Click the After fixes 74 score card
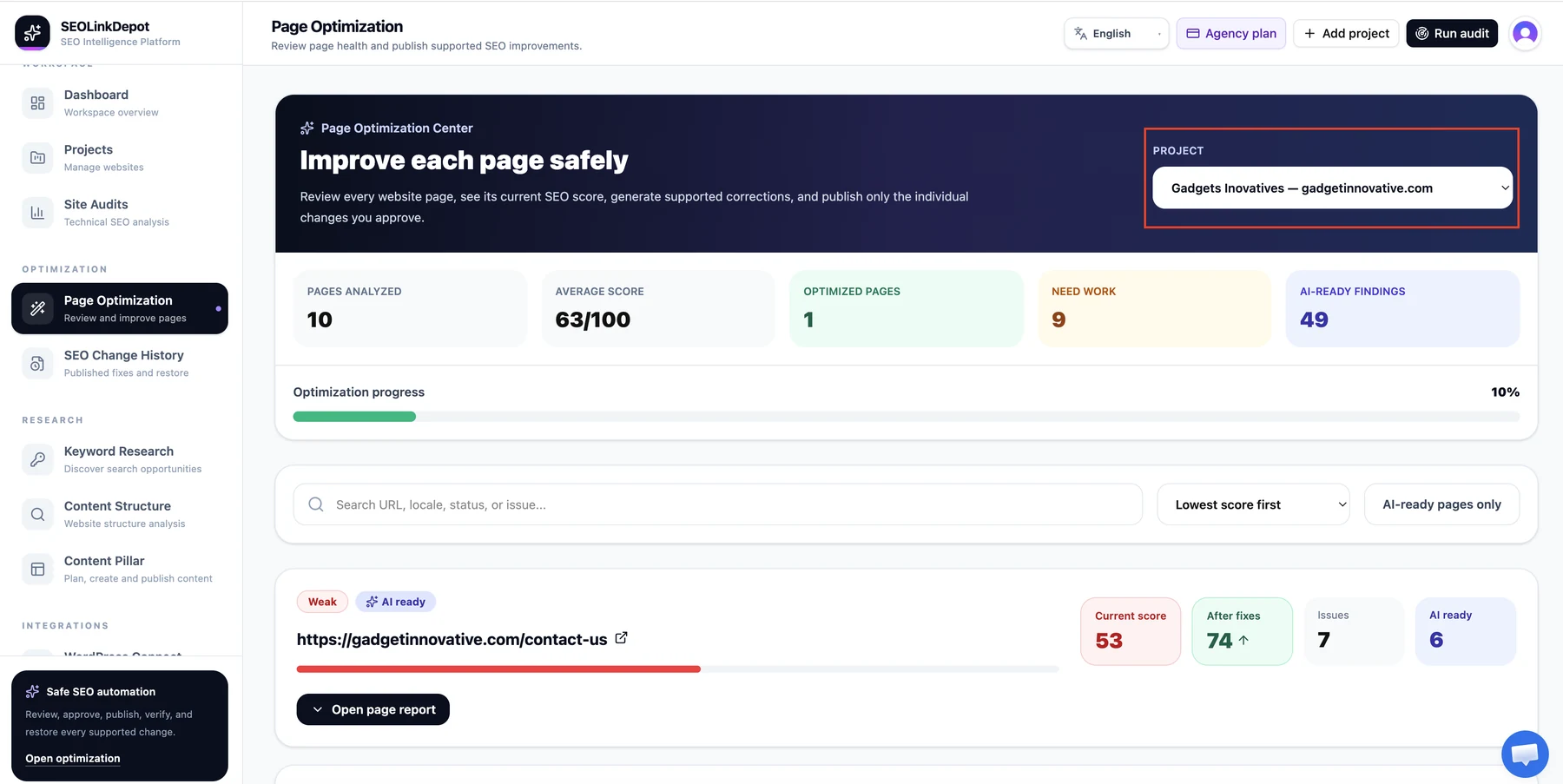The width and height of the screenshot is (1563, 784). (1242, 631)
